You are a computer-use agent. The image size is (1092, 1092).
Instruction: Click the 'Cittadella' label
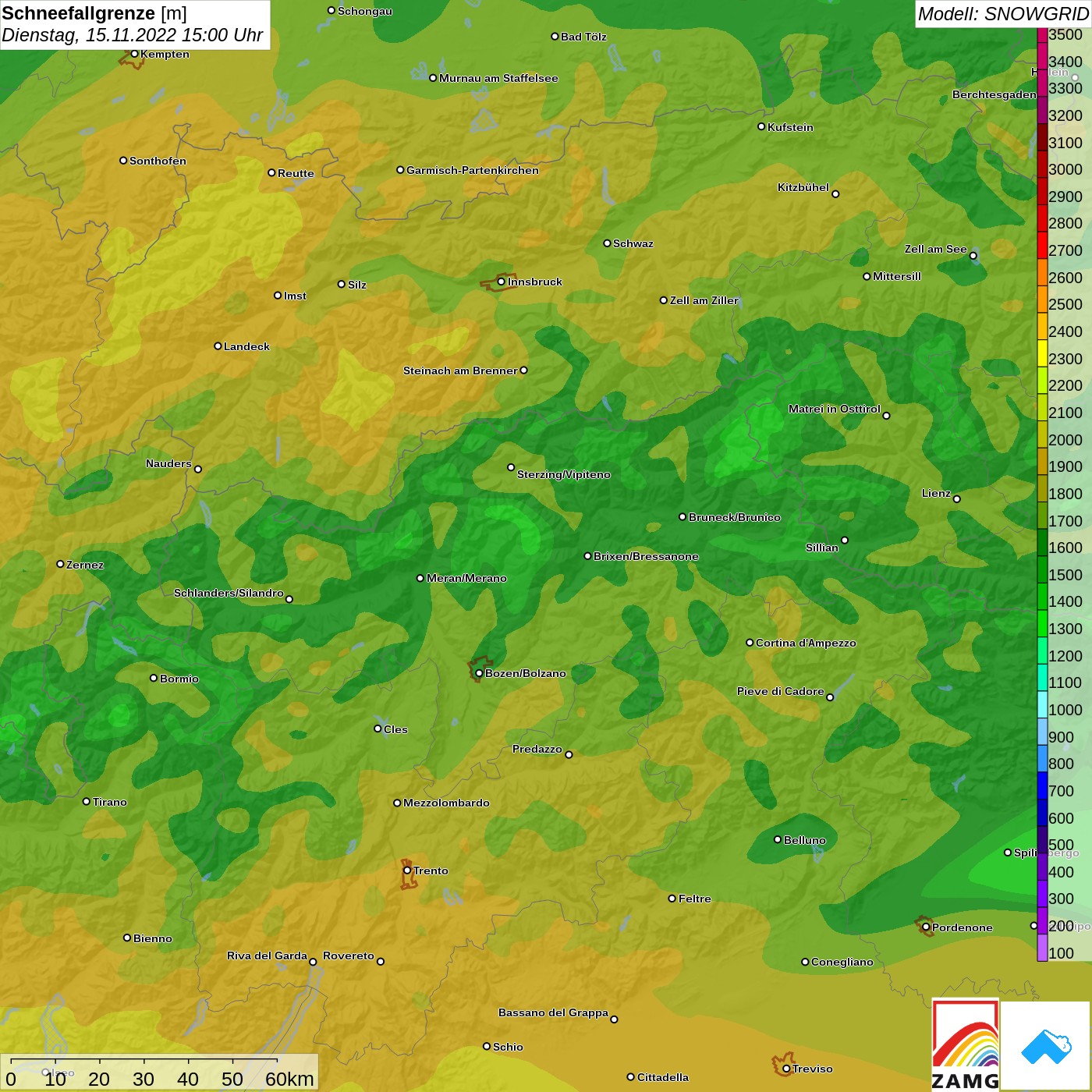[663, 1077]
